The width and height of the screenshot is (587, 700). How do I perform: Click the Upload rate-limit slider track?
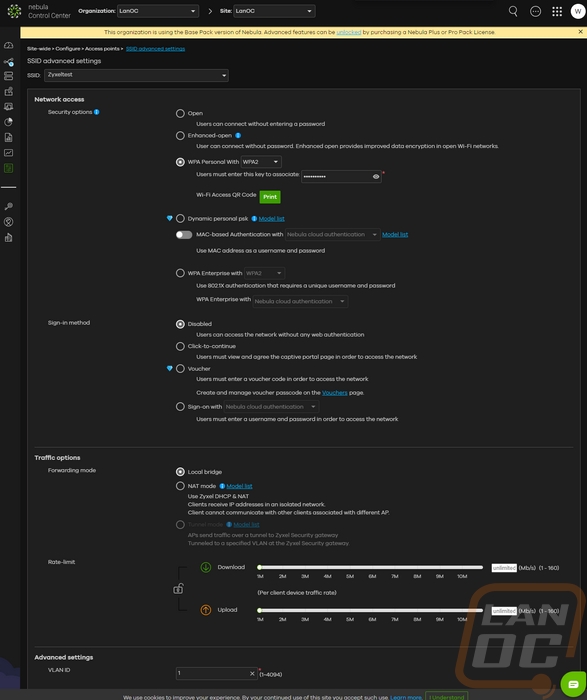370,610
